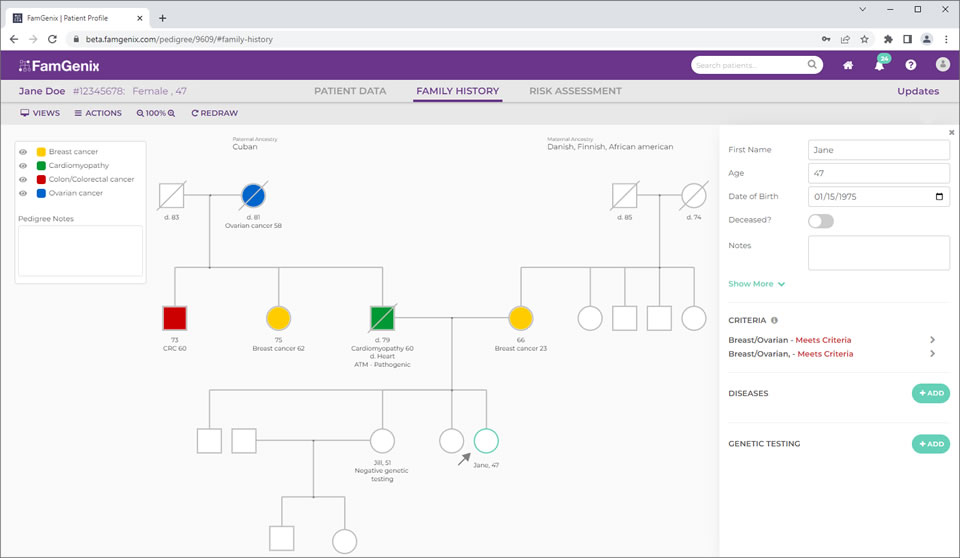Image resolution: width=960 pixels, height=558 pixels.
Task: Select the blue Ovarian cancer 58 grandmother node
Action: coord(253,196)
